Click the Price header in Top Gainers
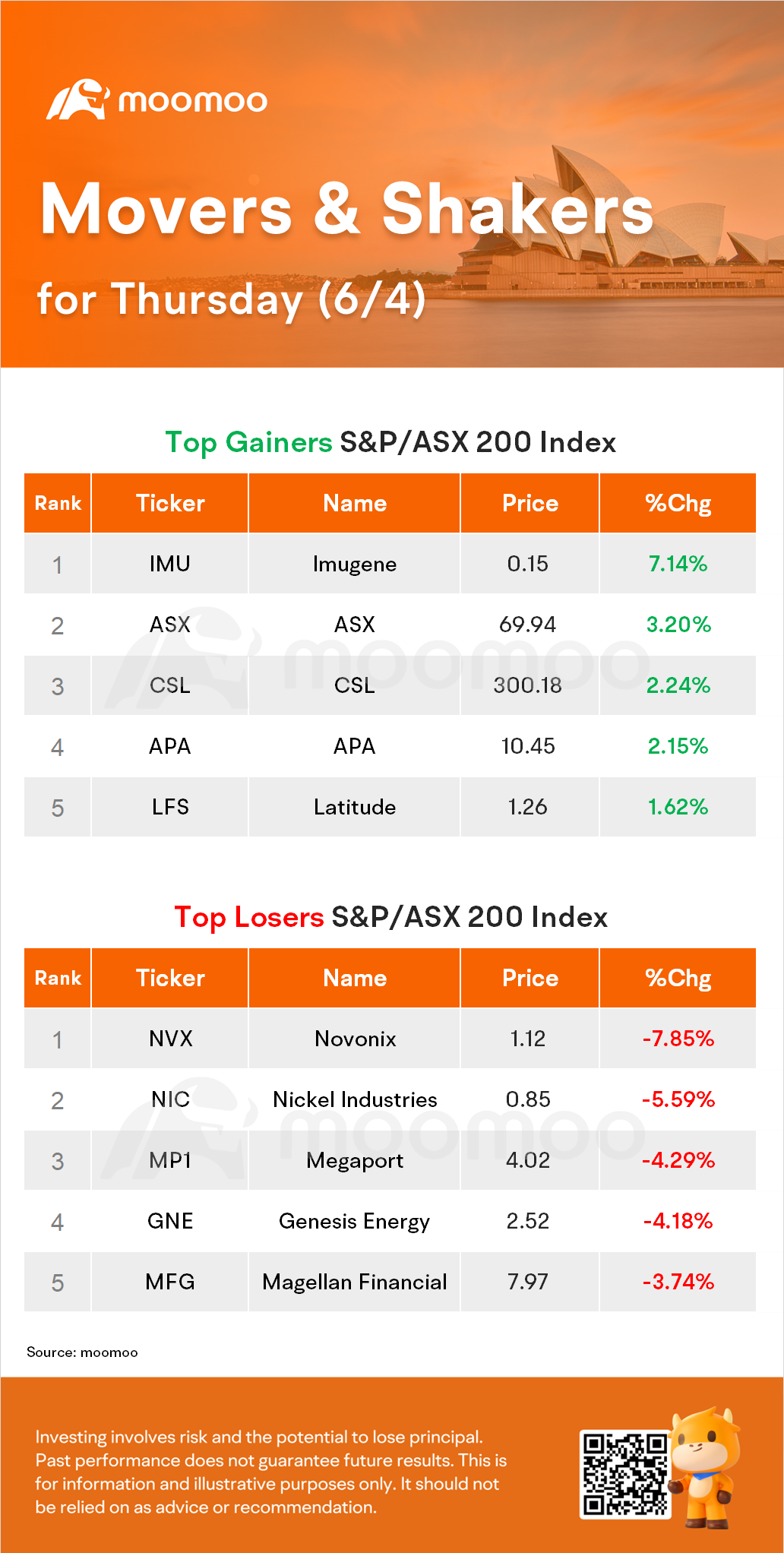Viewport: 784px width, 1553px height. (530, 503)
